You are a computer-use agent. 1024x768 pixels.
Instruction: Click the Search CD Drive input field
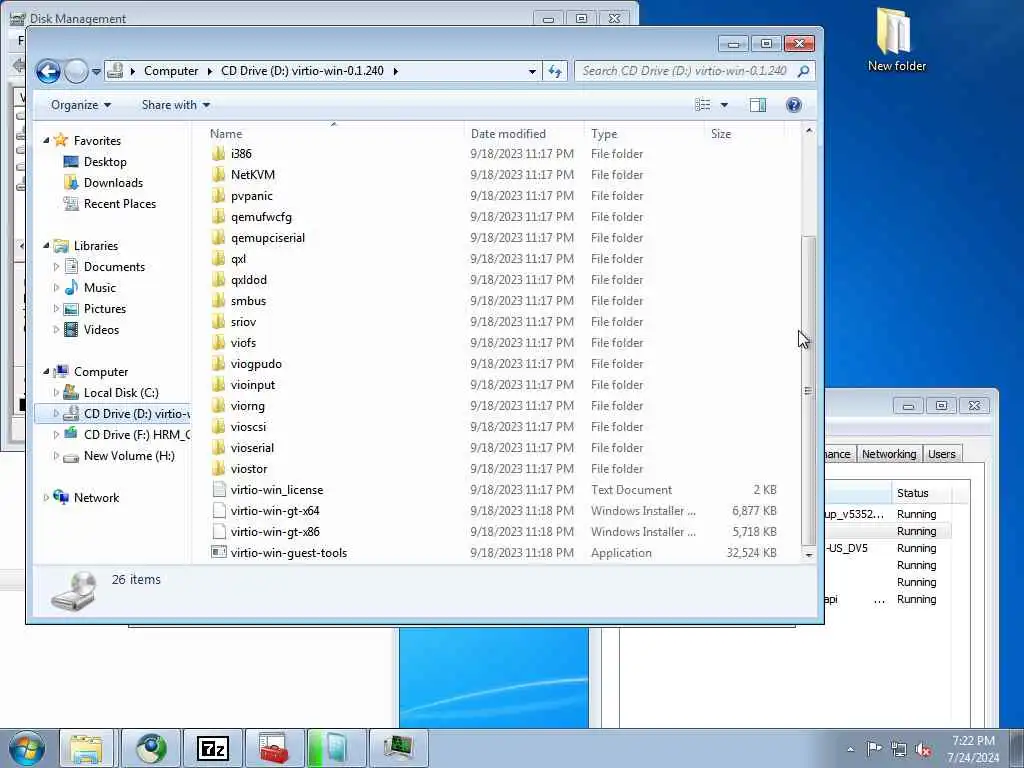point(685,71)
